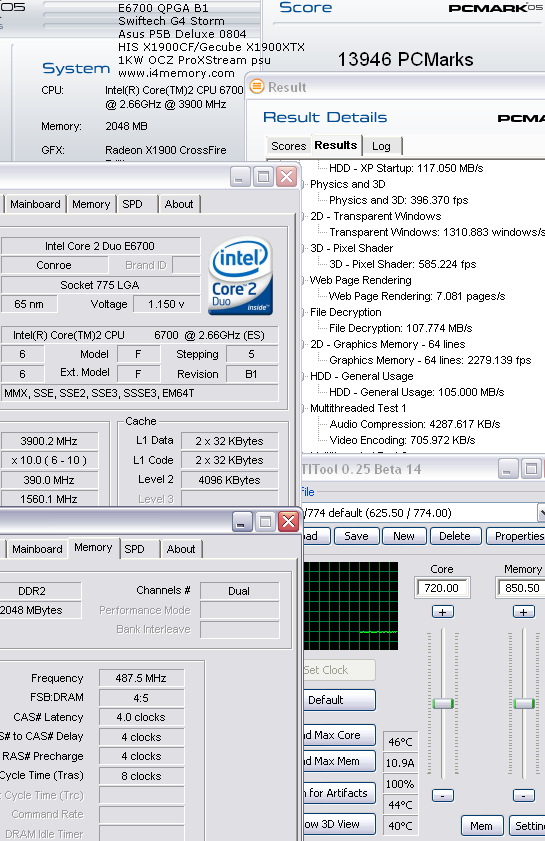Collapse the Multithreaded Test 1 node
545x841 pixels.
click(x=304, y=408)
